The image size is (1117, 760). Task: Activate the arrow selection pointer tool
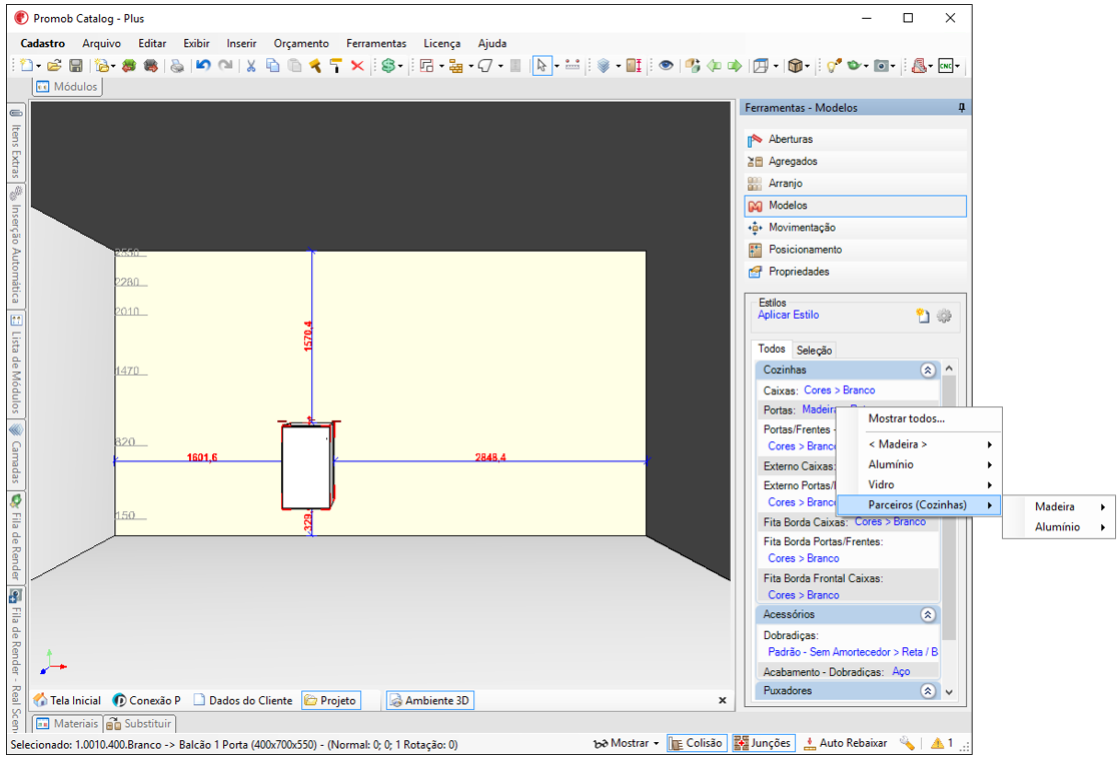click(x=541, y=66)
